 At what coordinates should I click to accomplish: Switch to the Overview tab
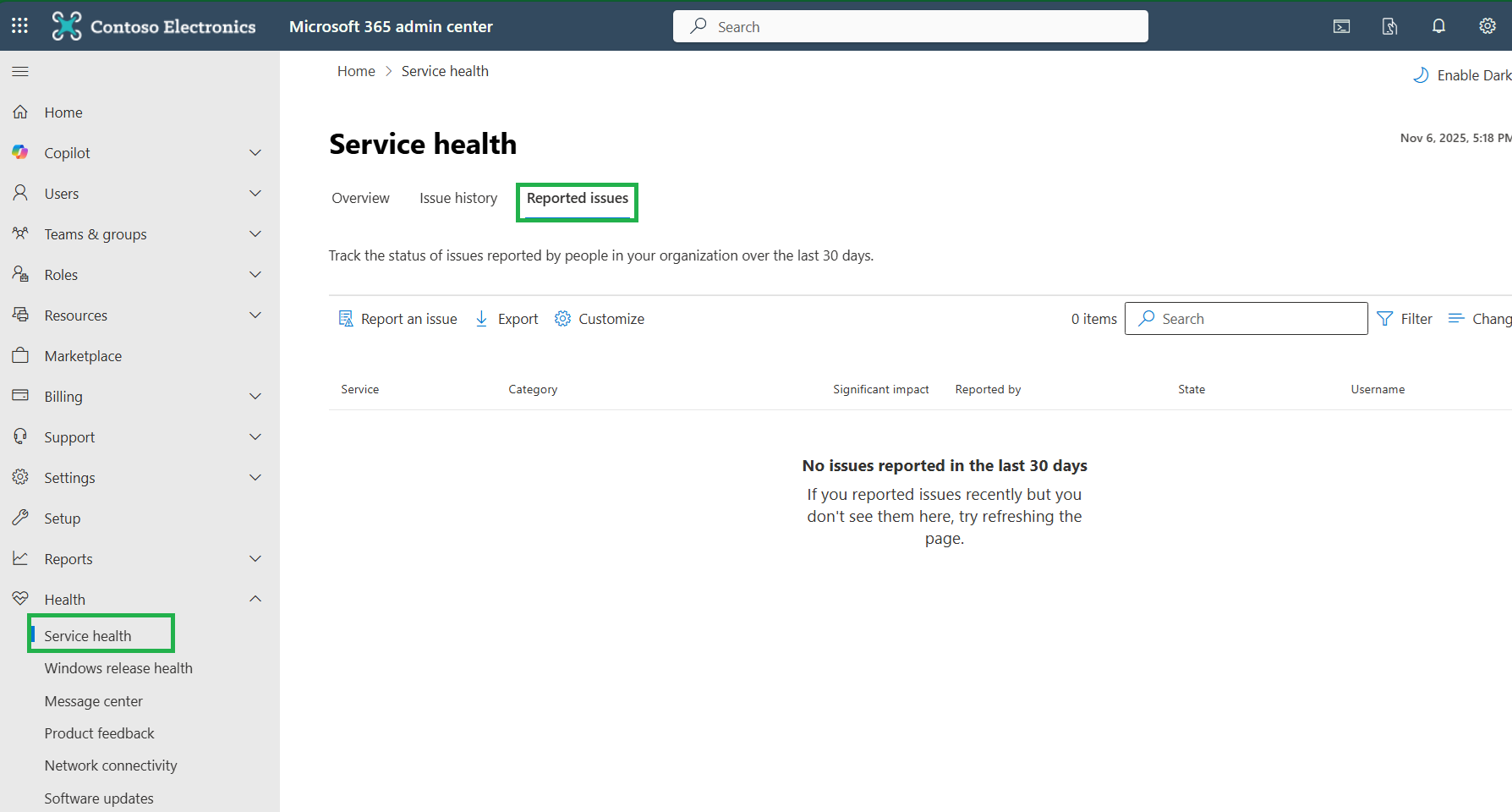pyautogui.click(x=360, y=198)
